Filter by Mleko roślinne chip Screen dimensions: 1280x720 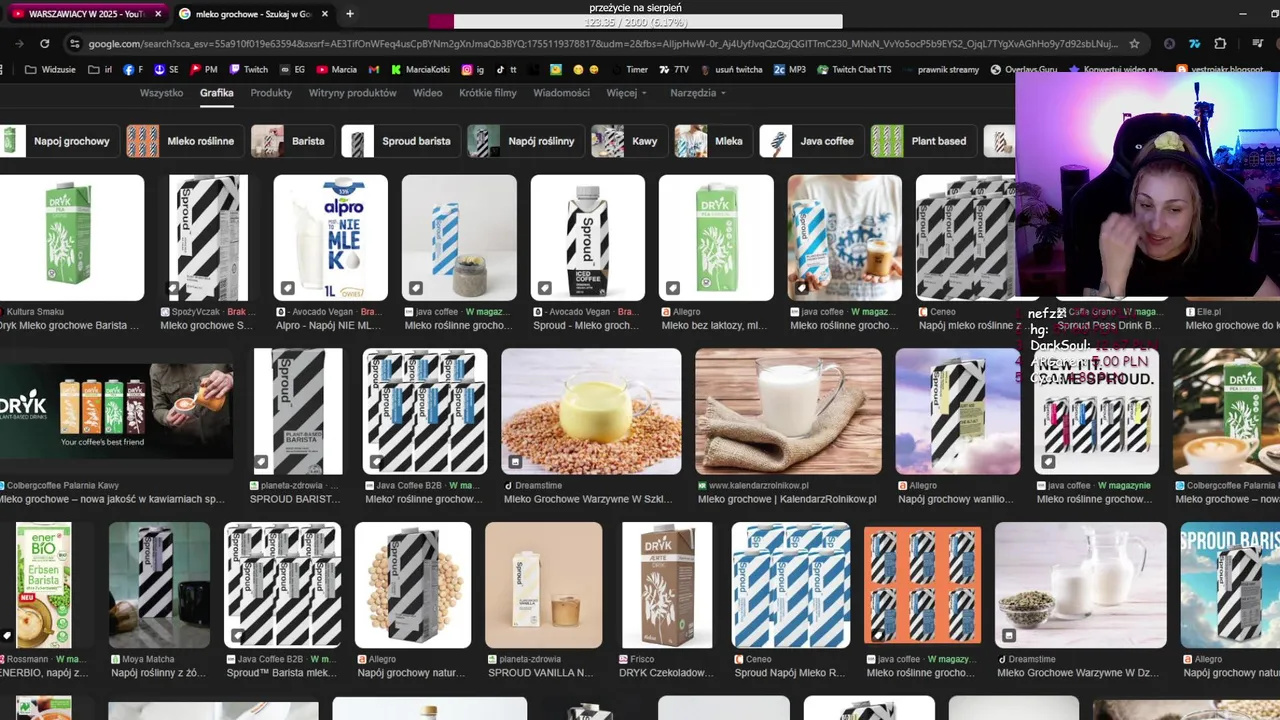click(x=184, y=141)
